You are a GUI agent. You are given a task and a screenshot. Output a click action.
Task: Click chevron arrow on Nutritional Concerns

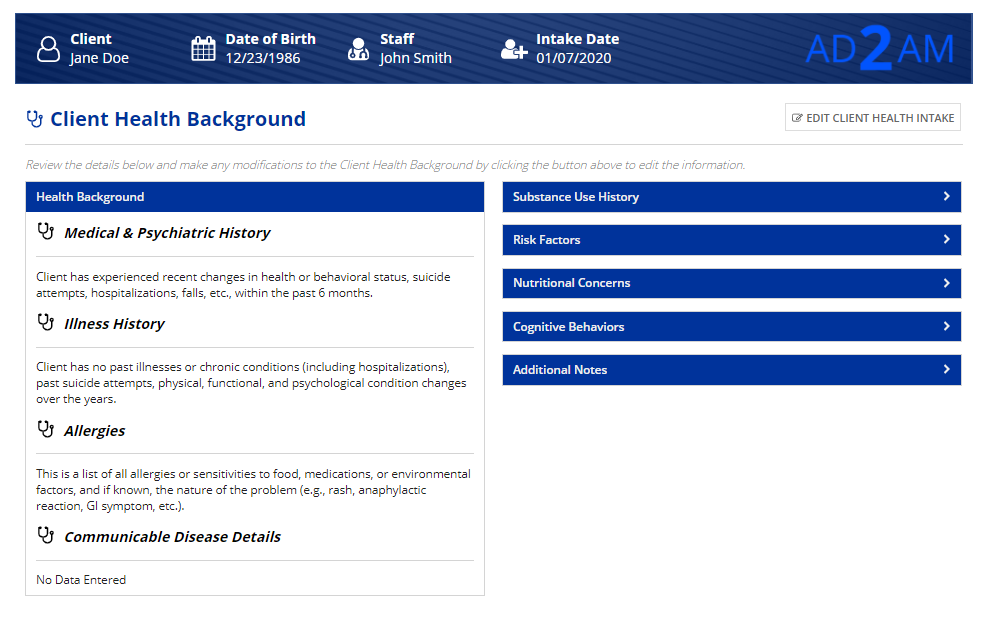(947, 283)
